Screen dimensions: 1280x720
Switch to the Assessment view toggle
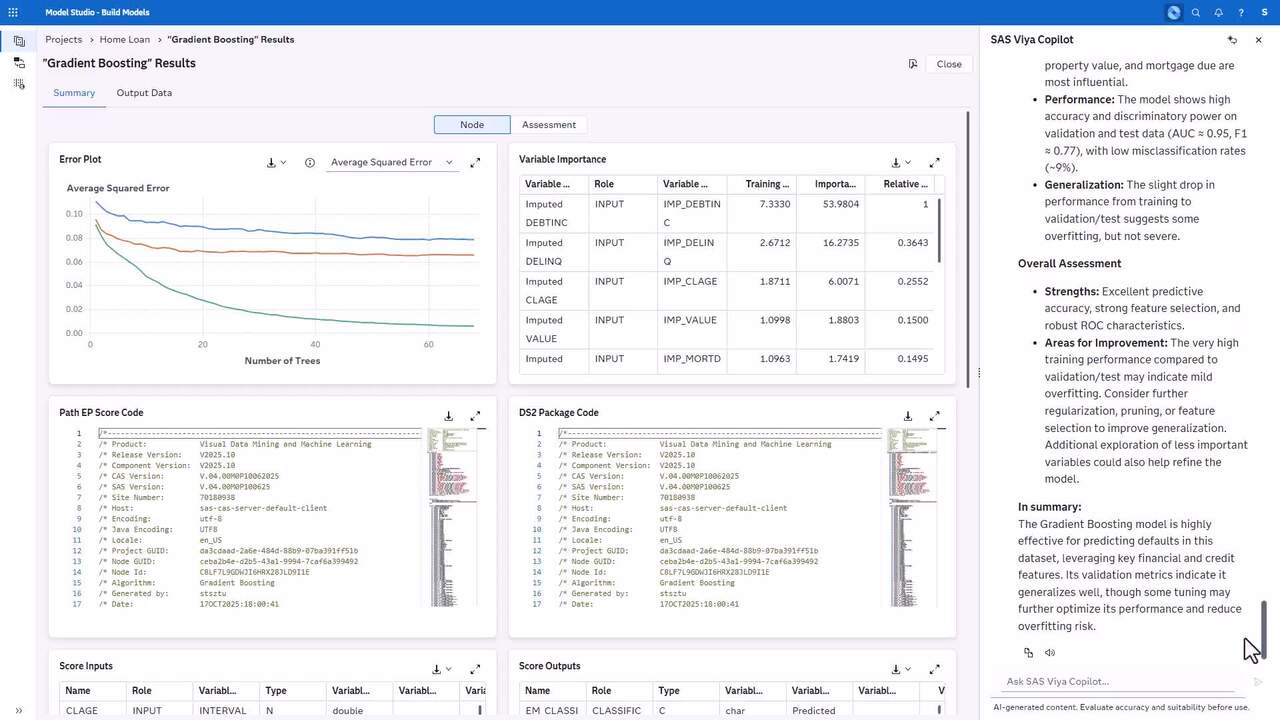[548, 125]
